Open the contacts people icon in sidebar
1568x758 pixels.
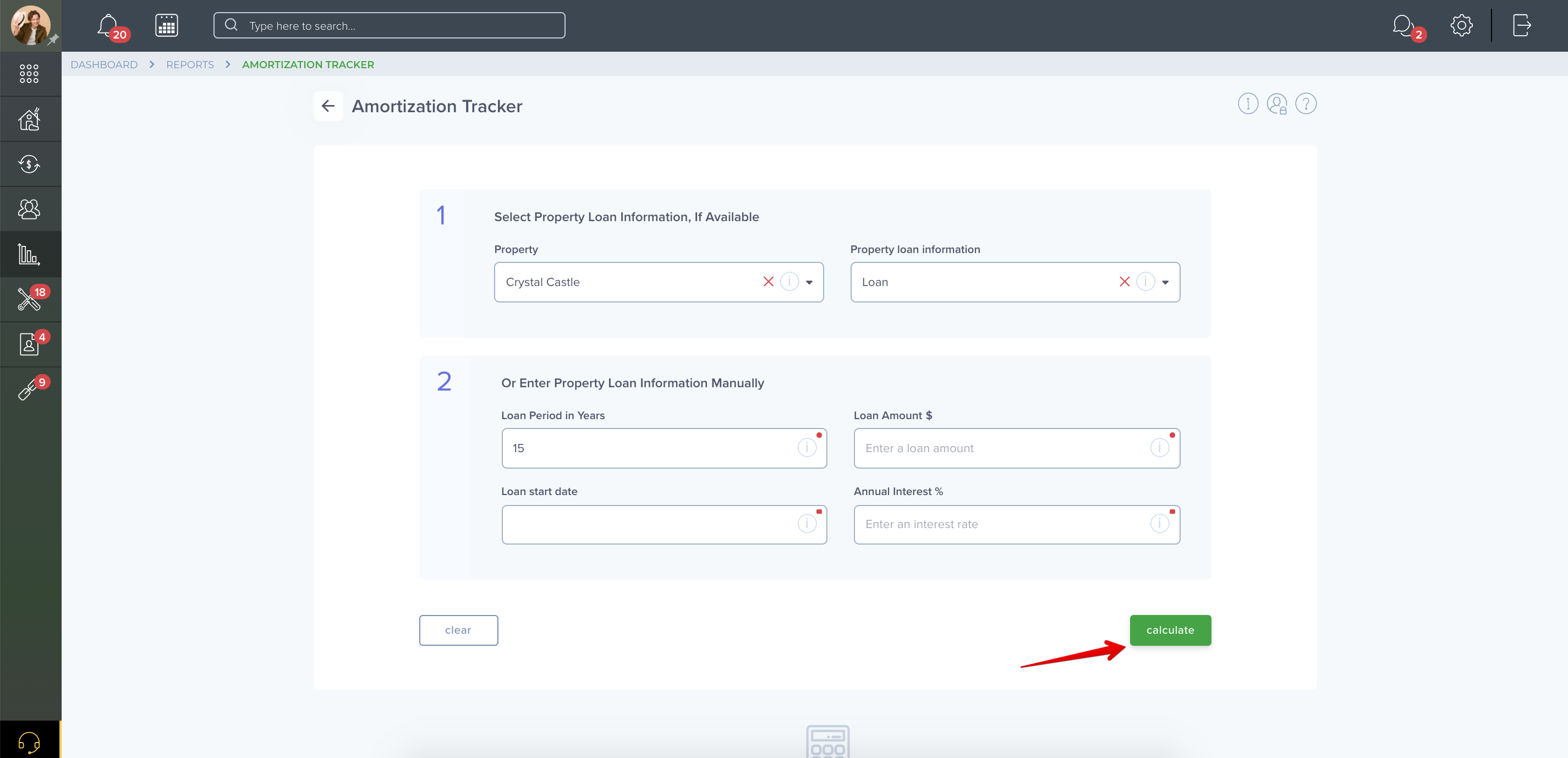coord(29,208)
